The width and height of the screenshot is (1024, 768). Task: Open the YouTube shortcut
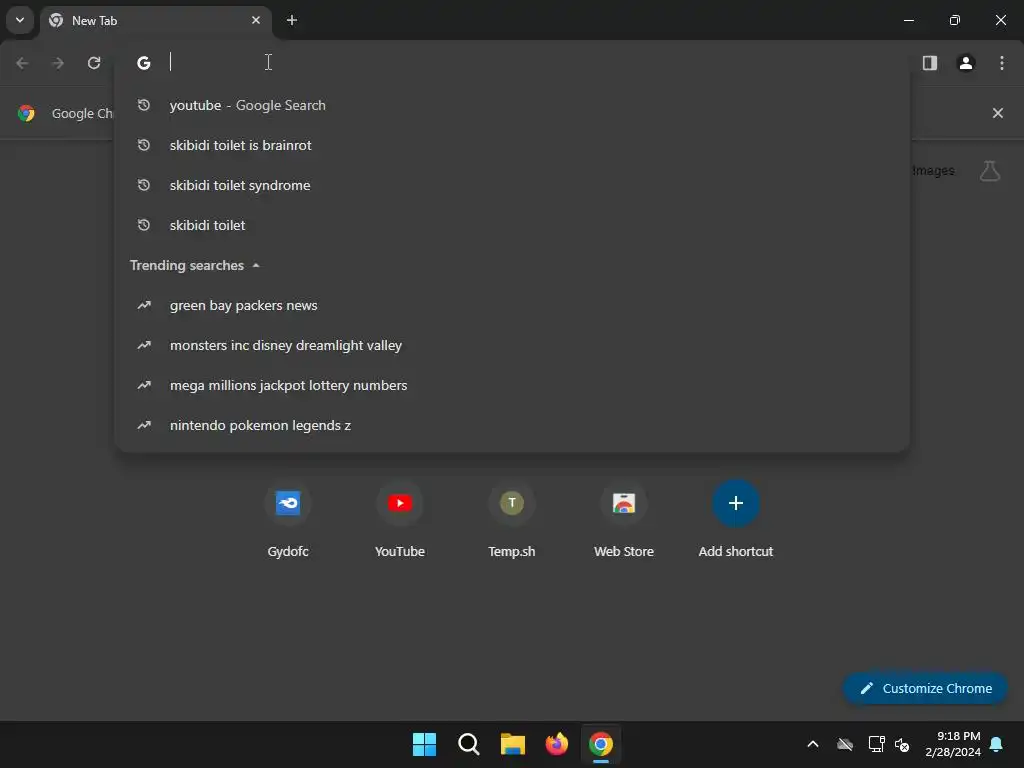[x=400, y=521]
